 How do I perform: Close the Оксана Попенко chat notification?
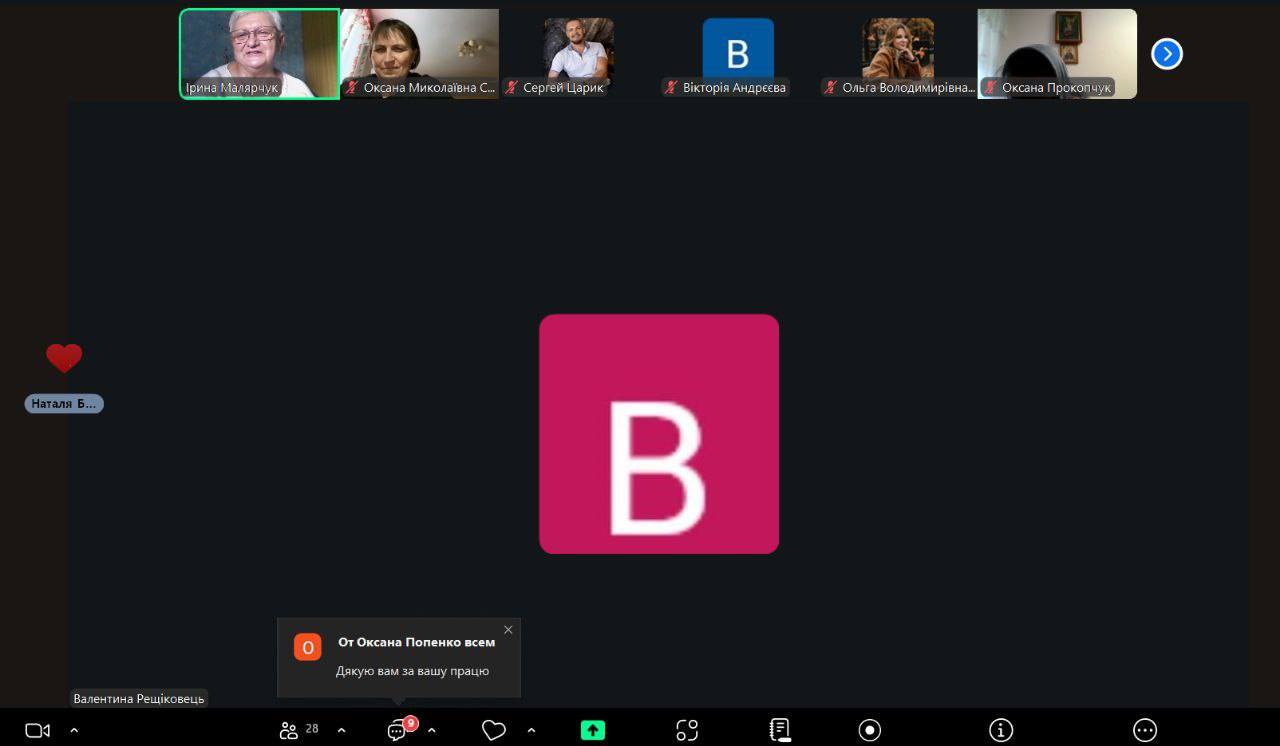[x=508, y=630]
